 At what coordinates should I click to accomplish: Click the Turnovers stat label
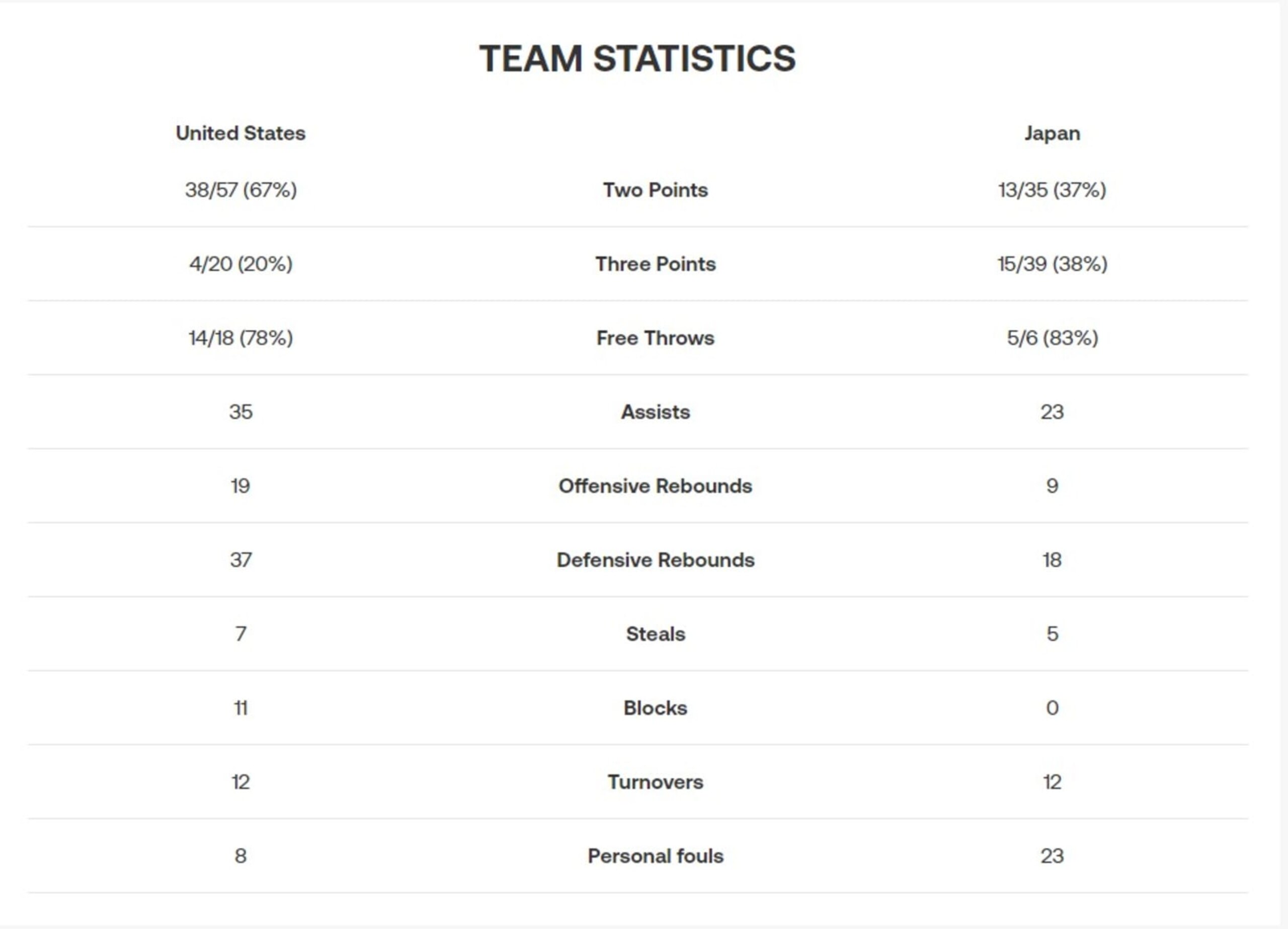pyautogui.click(x=656, y=782)
